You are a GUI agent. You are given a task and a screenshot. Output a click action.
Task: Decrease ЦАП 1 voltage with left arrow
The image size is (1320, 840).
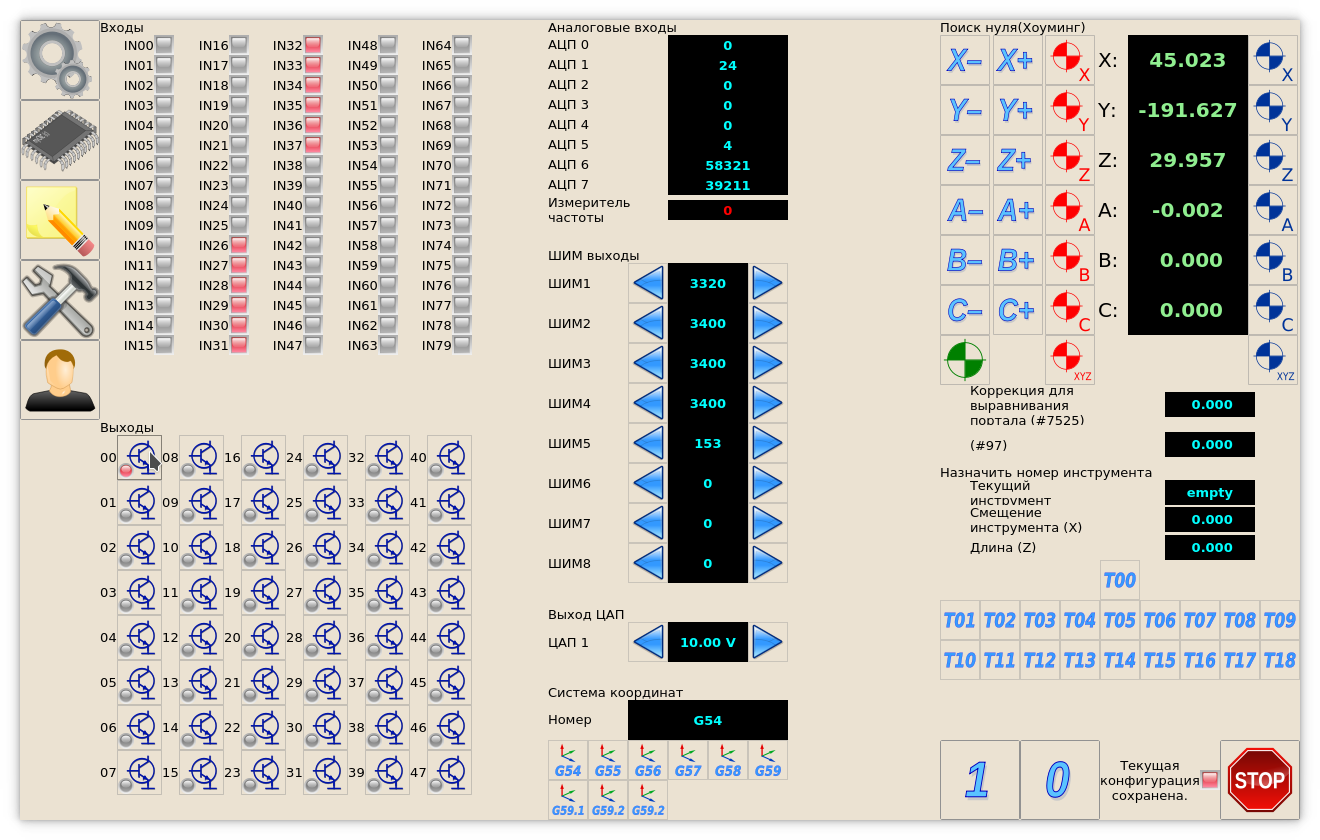(648, 642)
